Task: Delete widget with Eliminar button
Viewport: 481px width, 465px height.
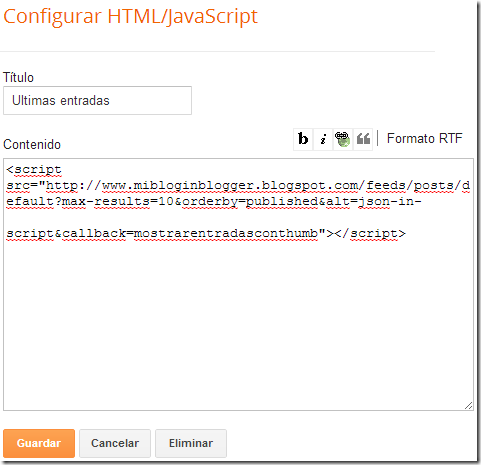Action: (191, 443)
